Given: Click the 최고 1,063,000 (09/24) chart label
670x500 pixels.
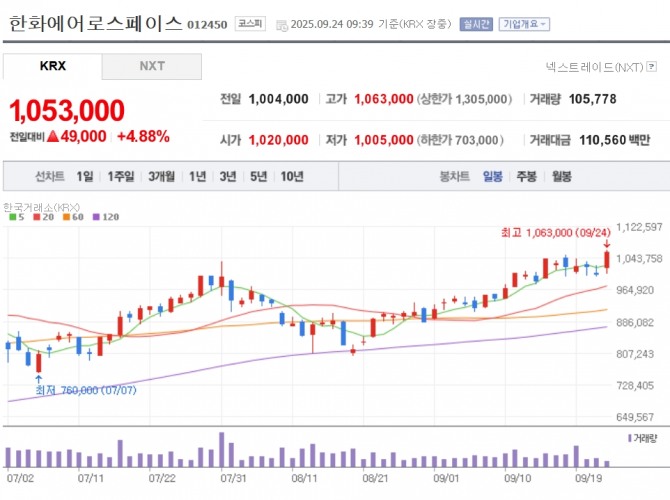Looking at the screenshot, I should coord(556,233).
